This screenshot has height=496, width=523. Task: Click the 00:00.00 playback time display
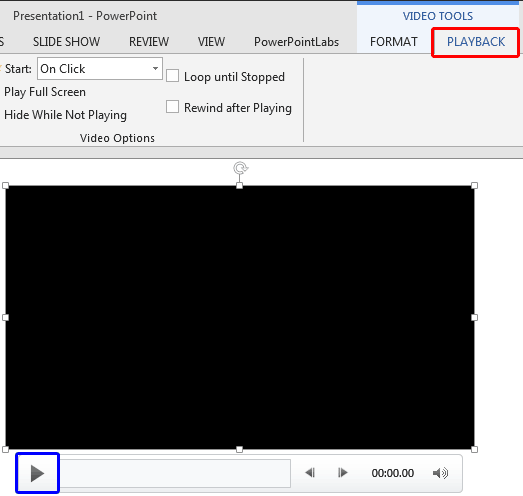coord(393,473)
